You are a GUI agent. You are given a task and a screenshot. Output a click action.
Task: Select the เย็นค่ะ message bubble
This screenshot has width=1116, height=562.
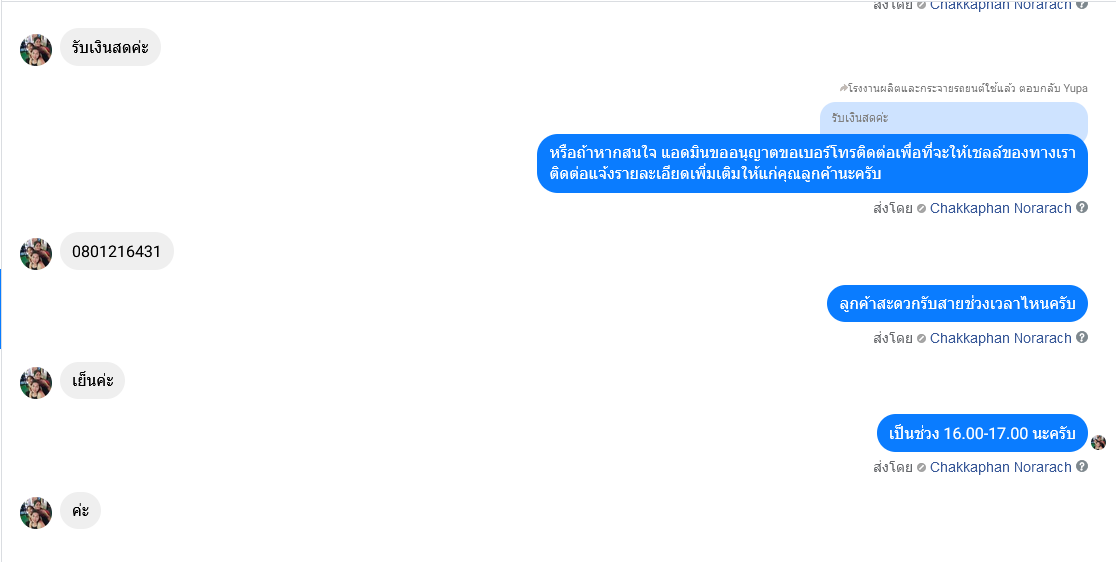coord(93,381)
